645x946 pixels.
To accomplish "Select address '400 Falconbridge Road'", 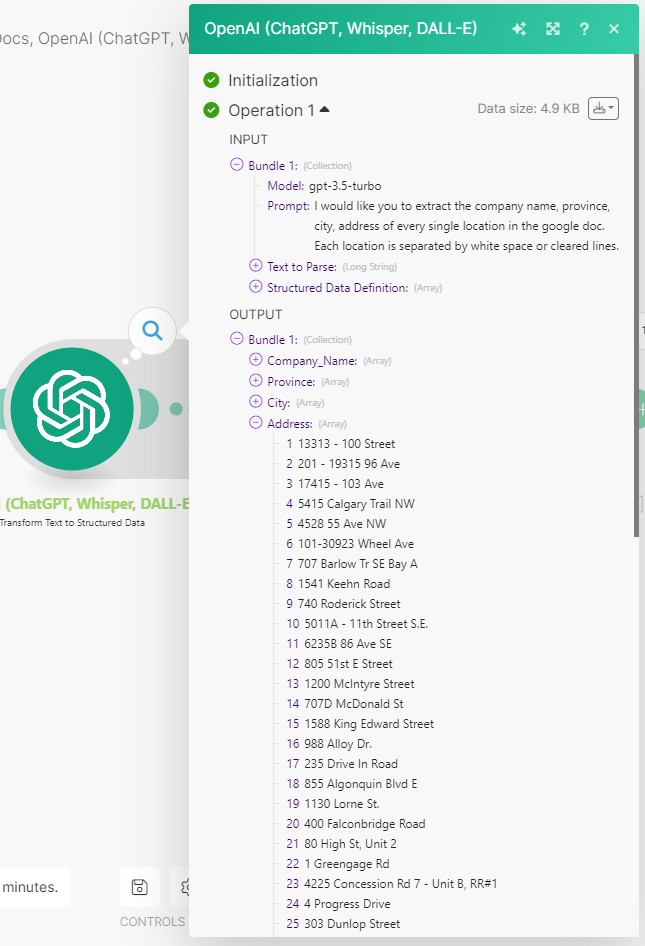I will coord(365,824).
